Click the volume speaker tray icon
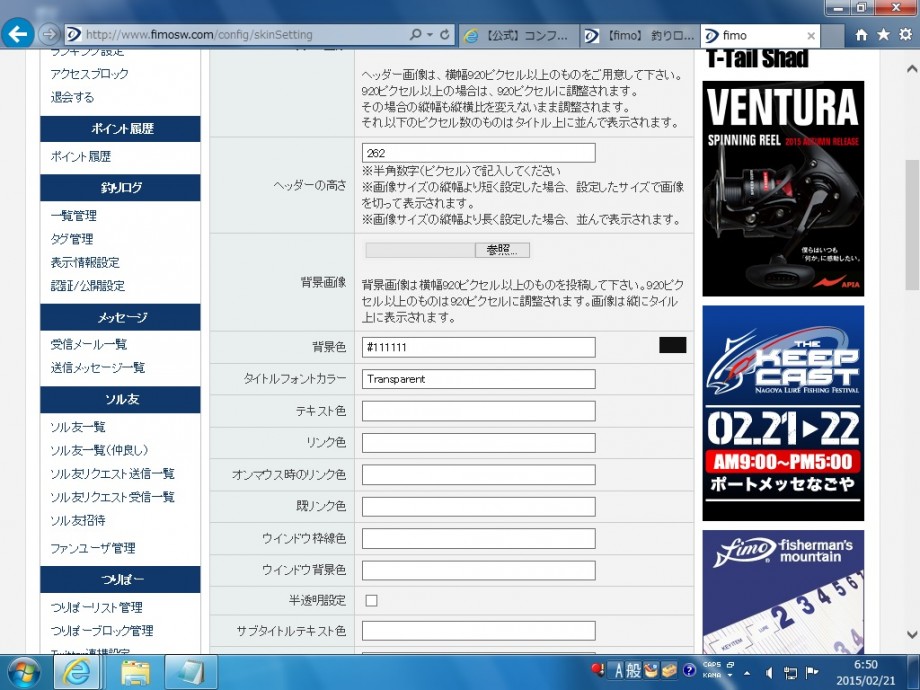920x690 pixels. (x=769, y=672)
